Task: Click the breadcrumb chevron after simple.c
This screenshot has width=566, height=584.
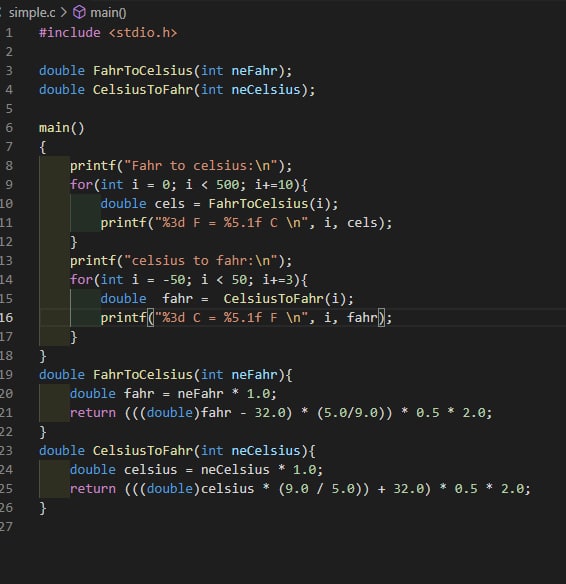Action: 64,12
